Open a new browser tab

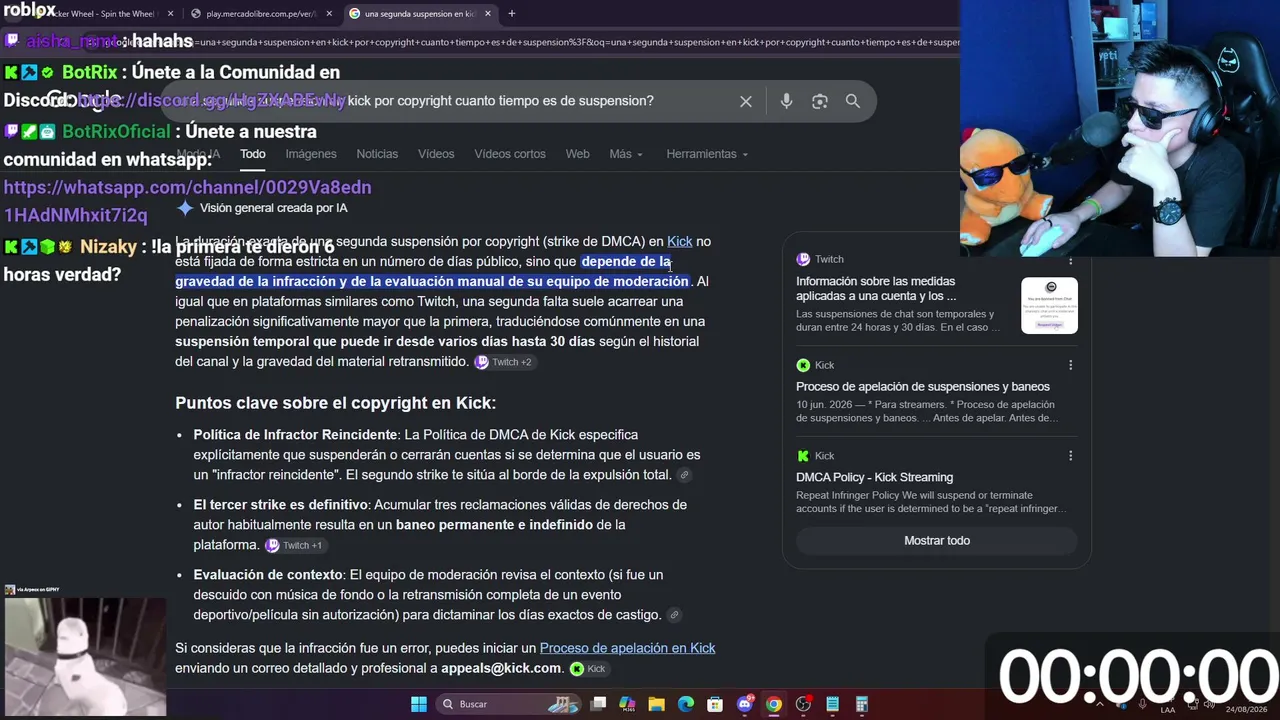(x=511, y=14)
